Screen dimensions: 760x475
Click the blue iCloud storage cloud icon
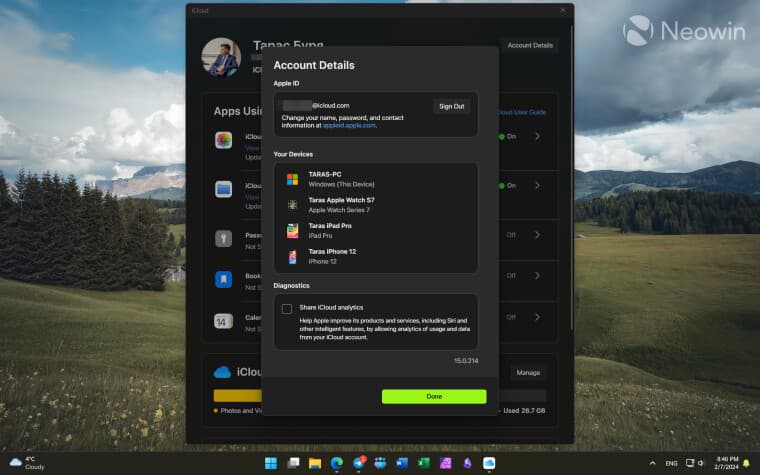[222, 372]
